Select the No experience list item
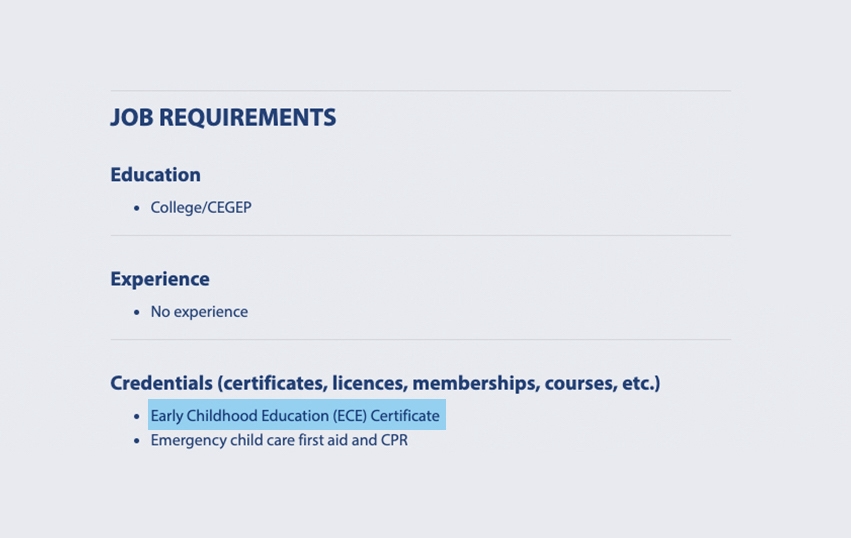Viewport: 851px width, 538px height. click(x=199, y=312)
